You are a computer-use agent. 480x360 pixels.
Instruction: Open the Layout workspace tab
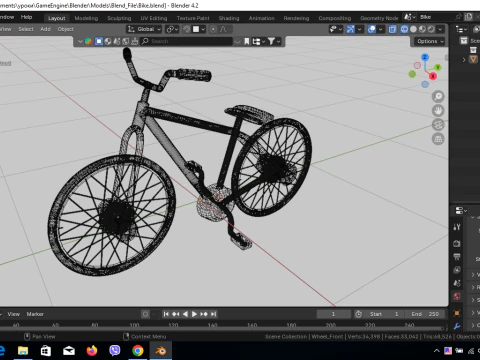(56, 18)
